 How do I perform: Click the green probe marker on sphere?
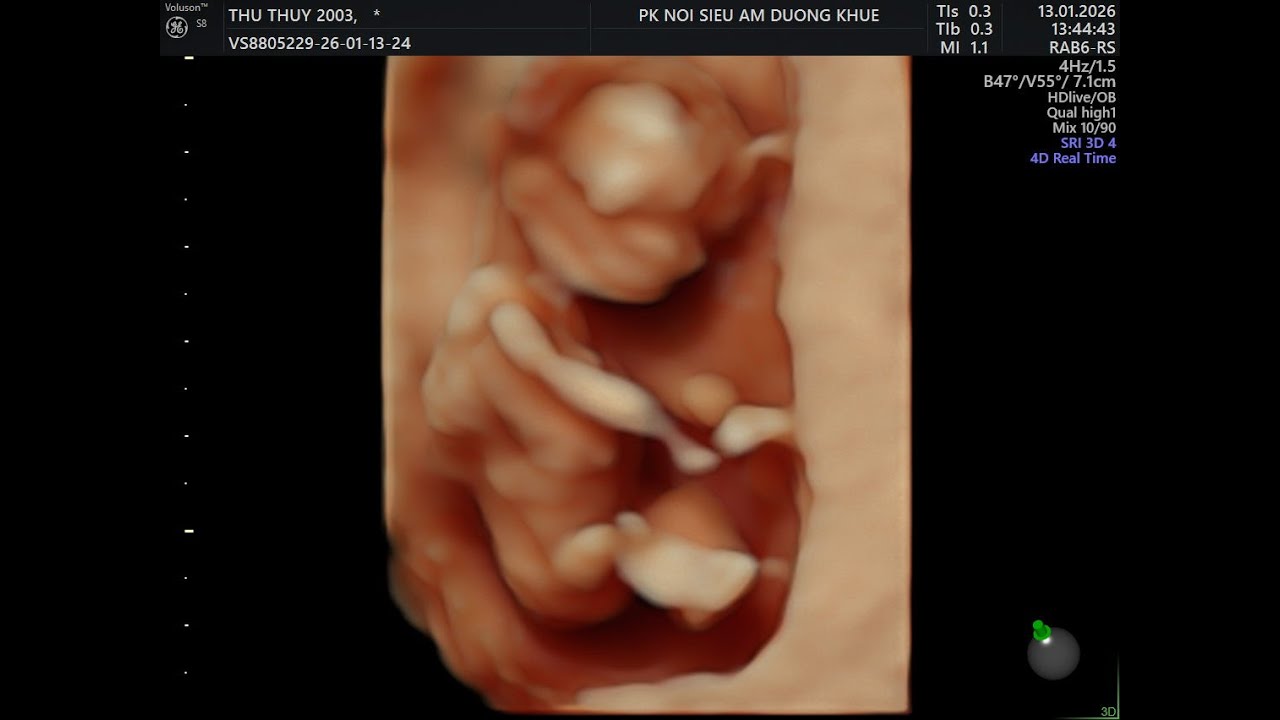[1041, 631]
